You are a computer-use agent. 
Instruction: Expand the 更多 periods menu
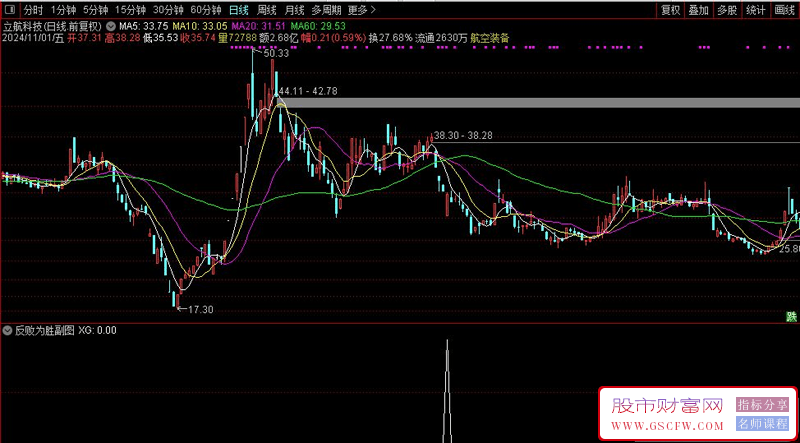click(362, 10)
